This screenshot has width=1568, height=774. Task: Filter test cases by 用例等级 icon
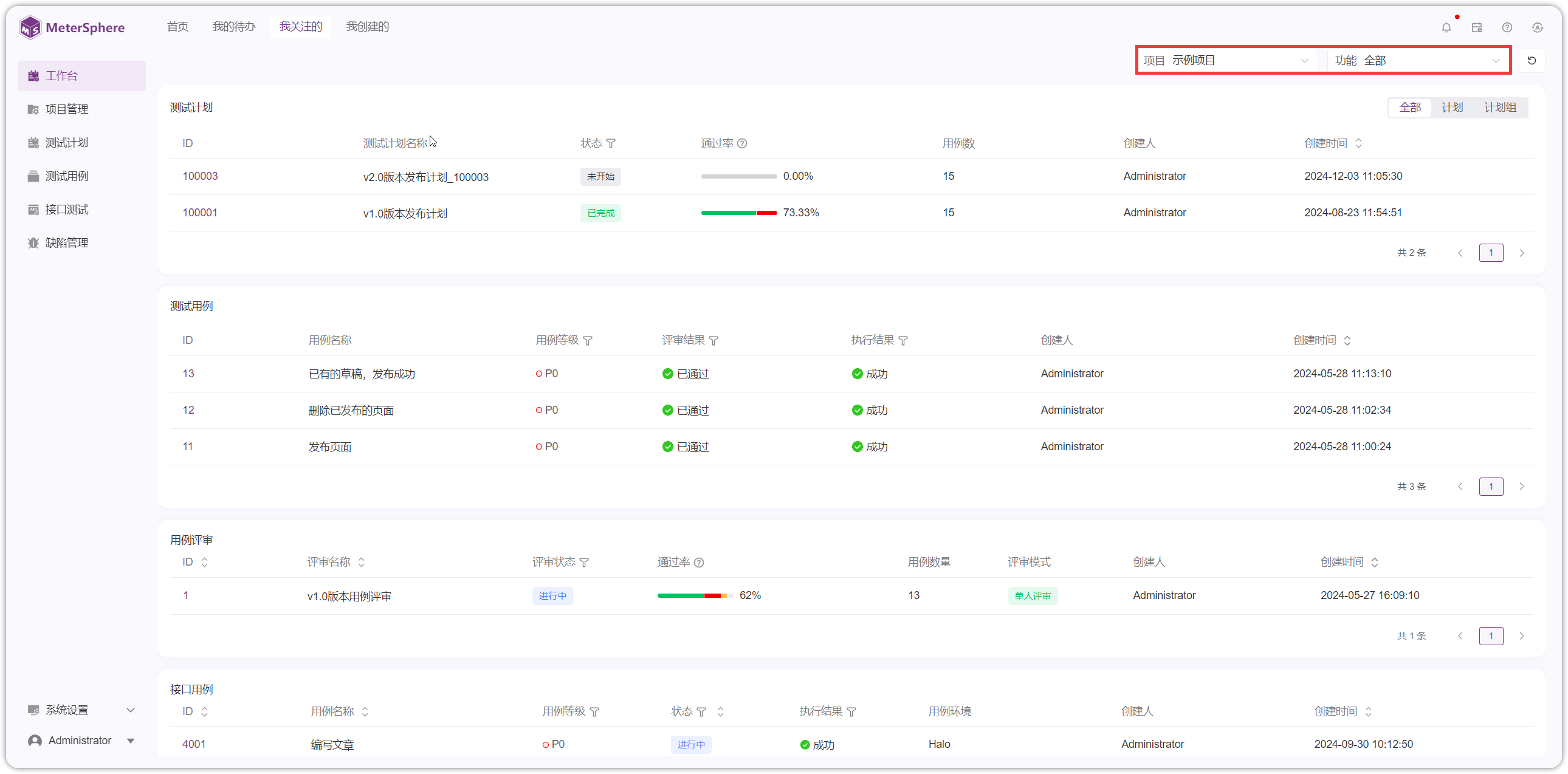click(588, 341)
